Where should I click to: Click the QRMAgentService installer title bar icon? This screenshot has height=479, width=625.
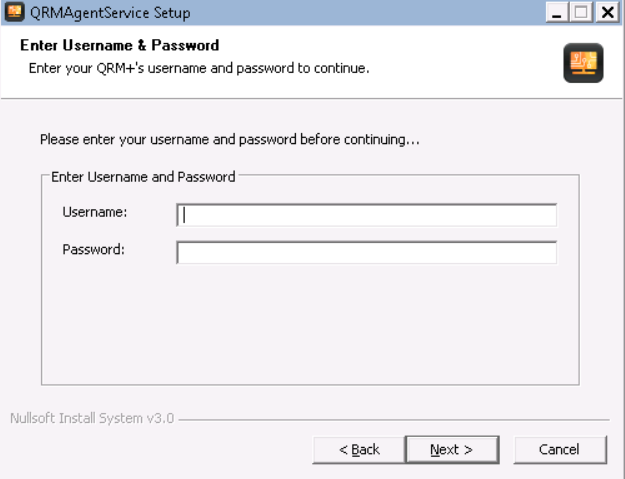point(14,13)
